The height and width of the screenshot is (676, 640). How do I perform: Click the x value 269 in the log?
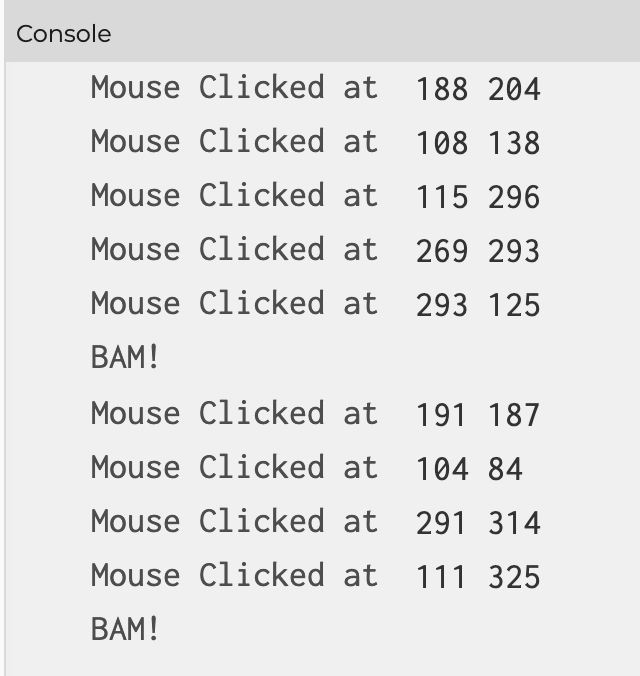pos(442,251)
